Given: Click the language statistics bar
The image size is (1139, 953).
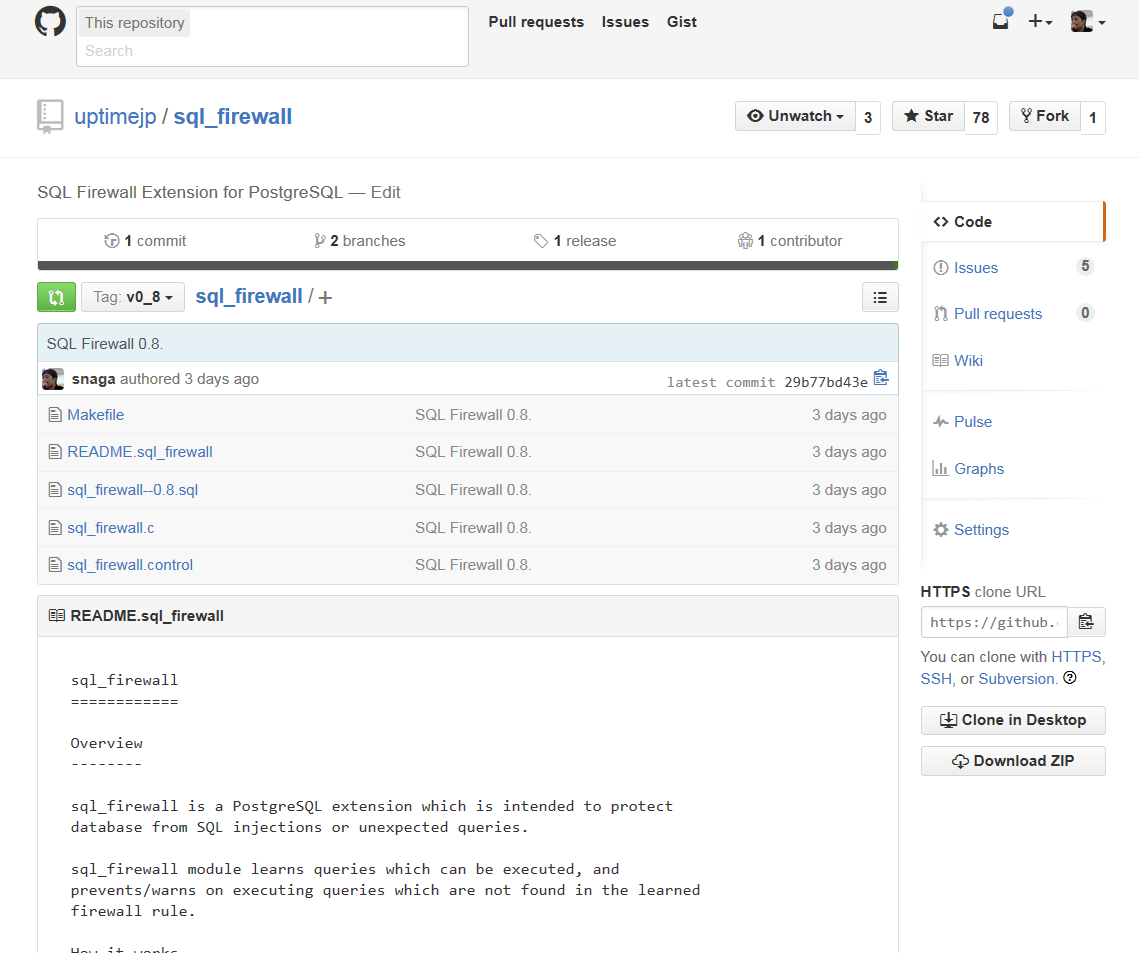Looking at the screenshot, I should click(x=468, y=266).
